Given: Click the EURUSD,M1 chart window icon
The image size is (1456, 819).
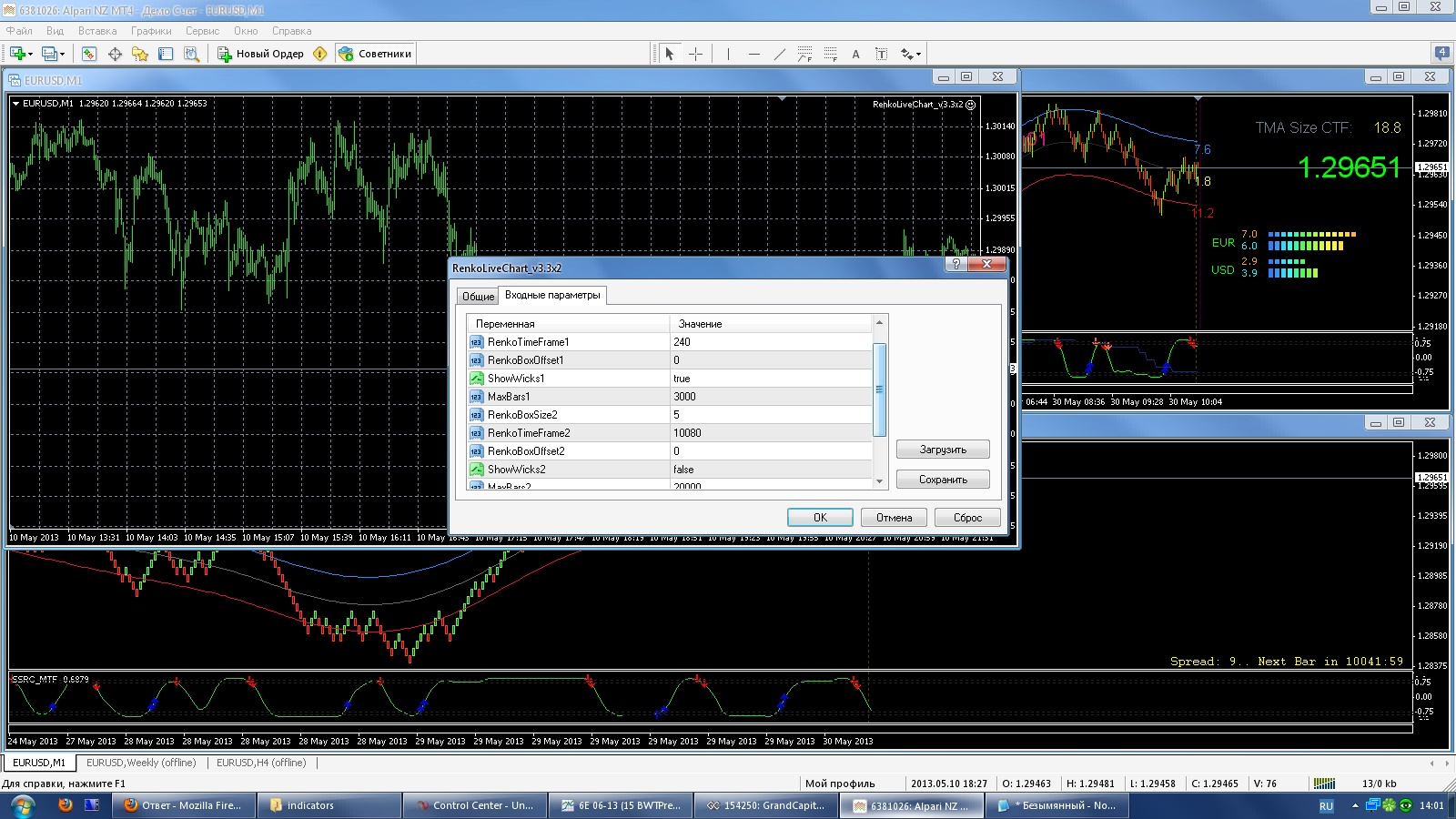Looking at the screenshot, I should pyautogui.click(x=15, y=80).
